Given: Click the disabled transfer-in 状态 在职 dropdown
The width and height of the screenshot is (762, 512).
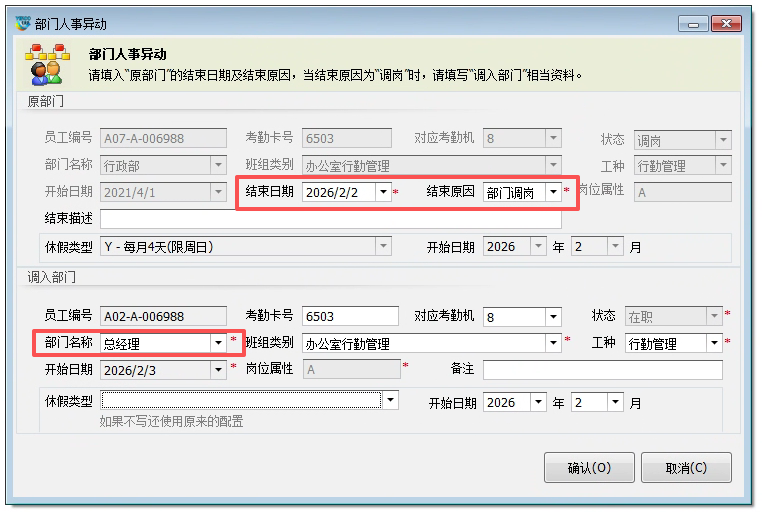Looking at the screenshot, I should [673, 316].
